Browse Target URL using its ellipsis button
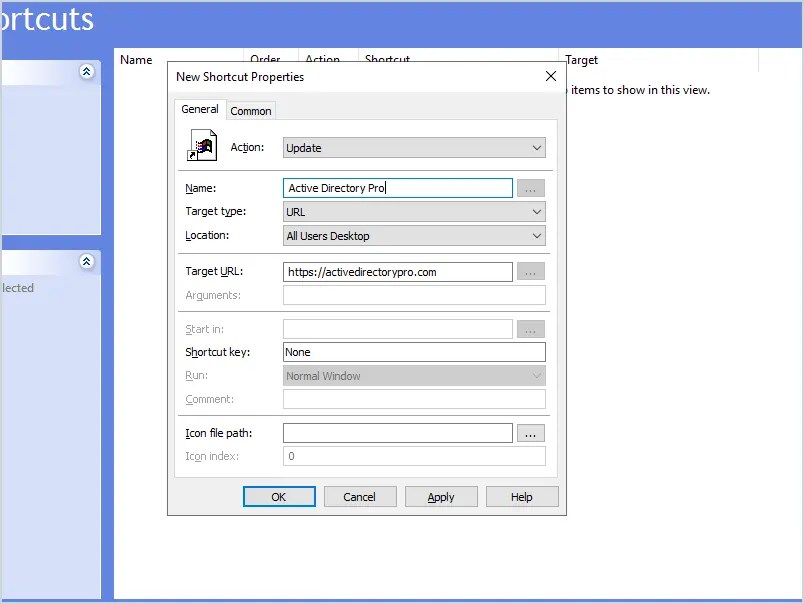The width and height of the screenshot is (804, 604). pos(530,271)
